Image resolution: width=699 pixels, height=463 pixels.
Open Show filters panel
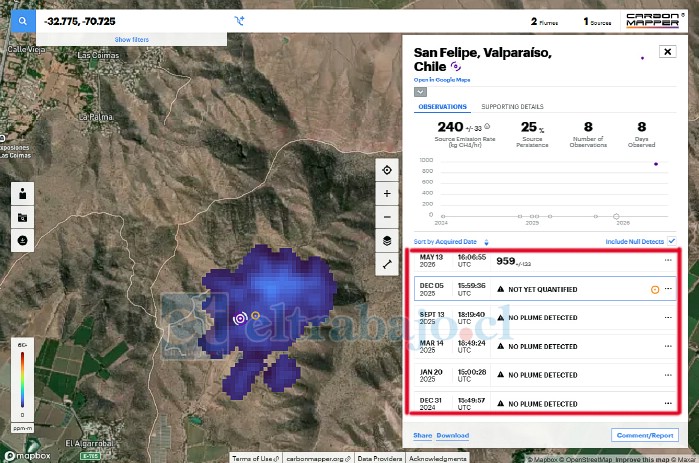point(132,39)
